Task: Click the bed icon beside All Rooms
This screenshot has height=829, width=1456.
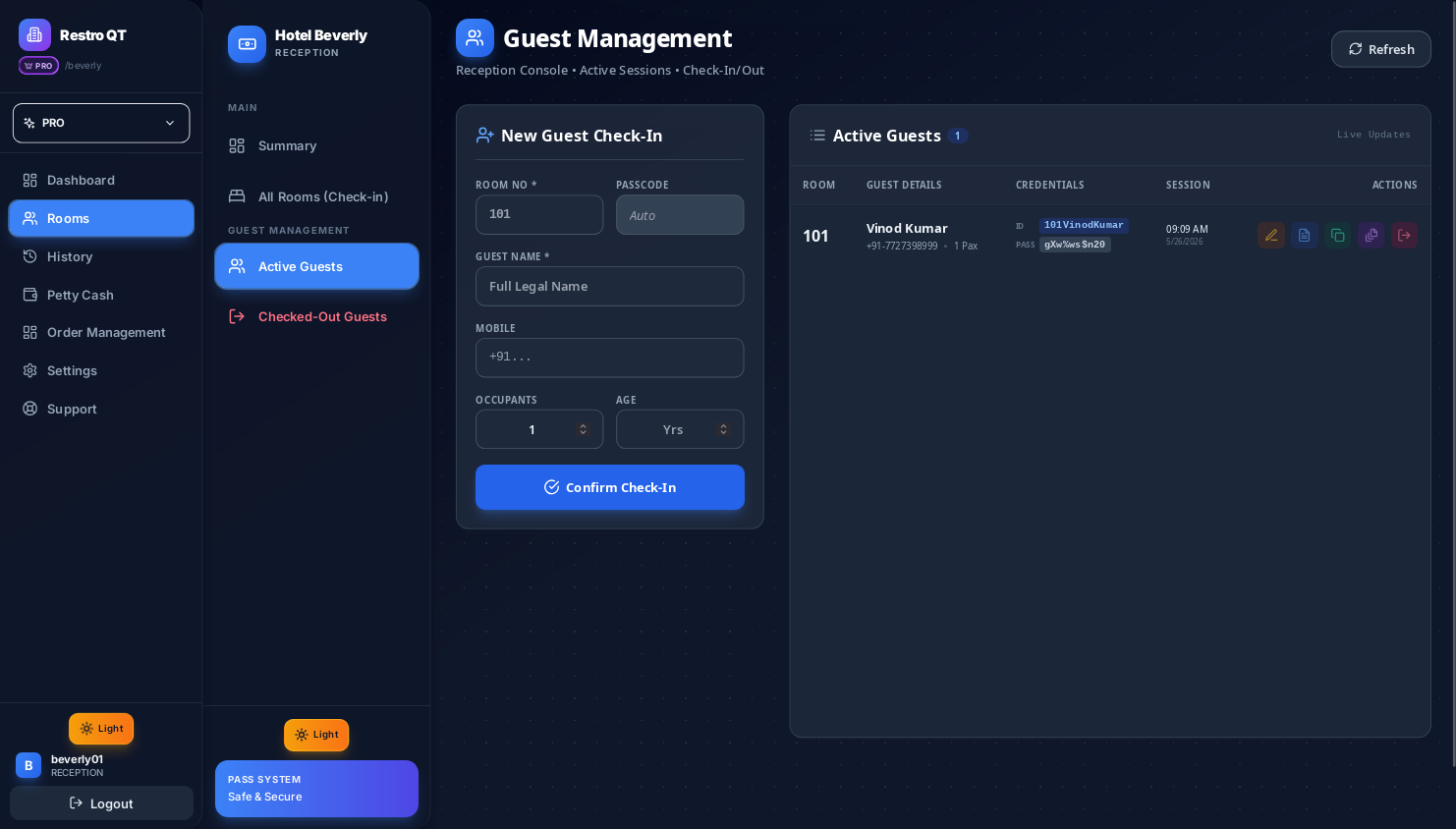Action: pyautogui.click(x=237, y=196)
